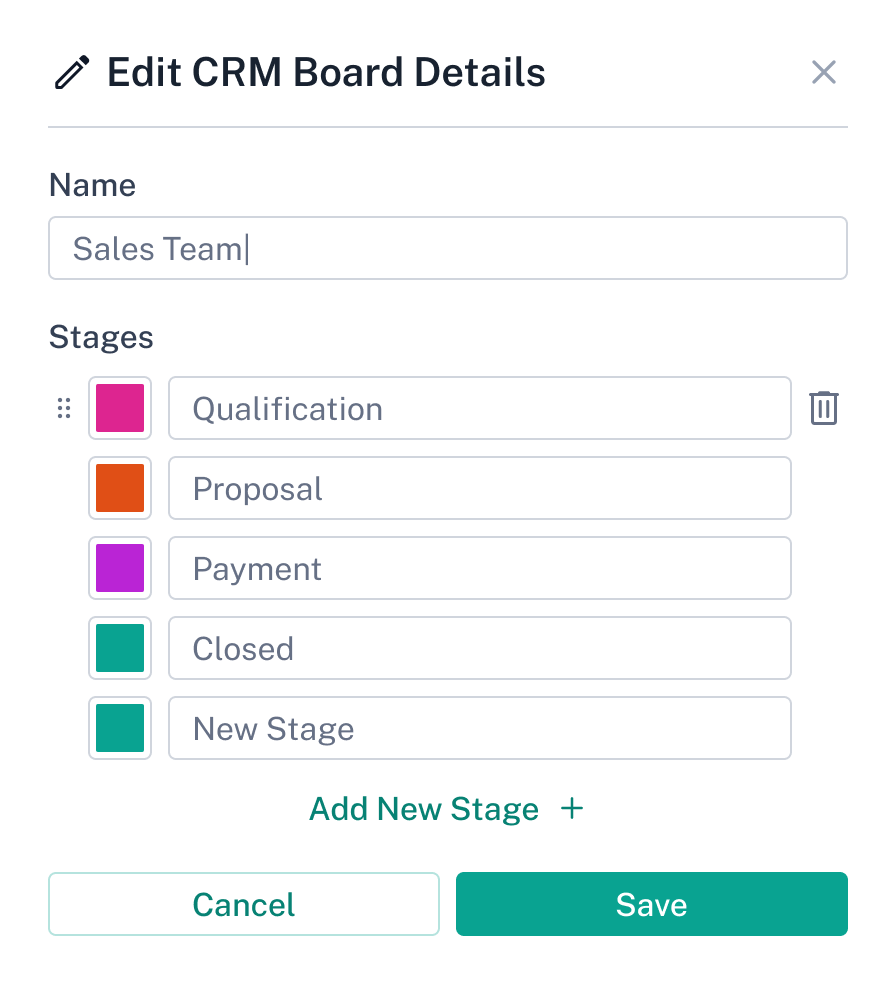The height and width of the screenshot is (984, 896).
Task: Edit the New Stage name field
Action: (480, 728)
